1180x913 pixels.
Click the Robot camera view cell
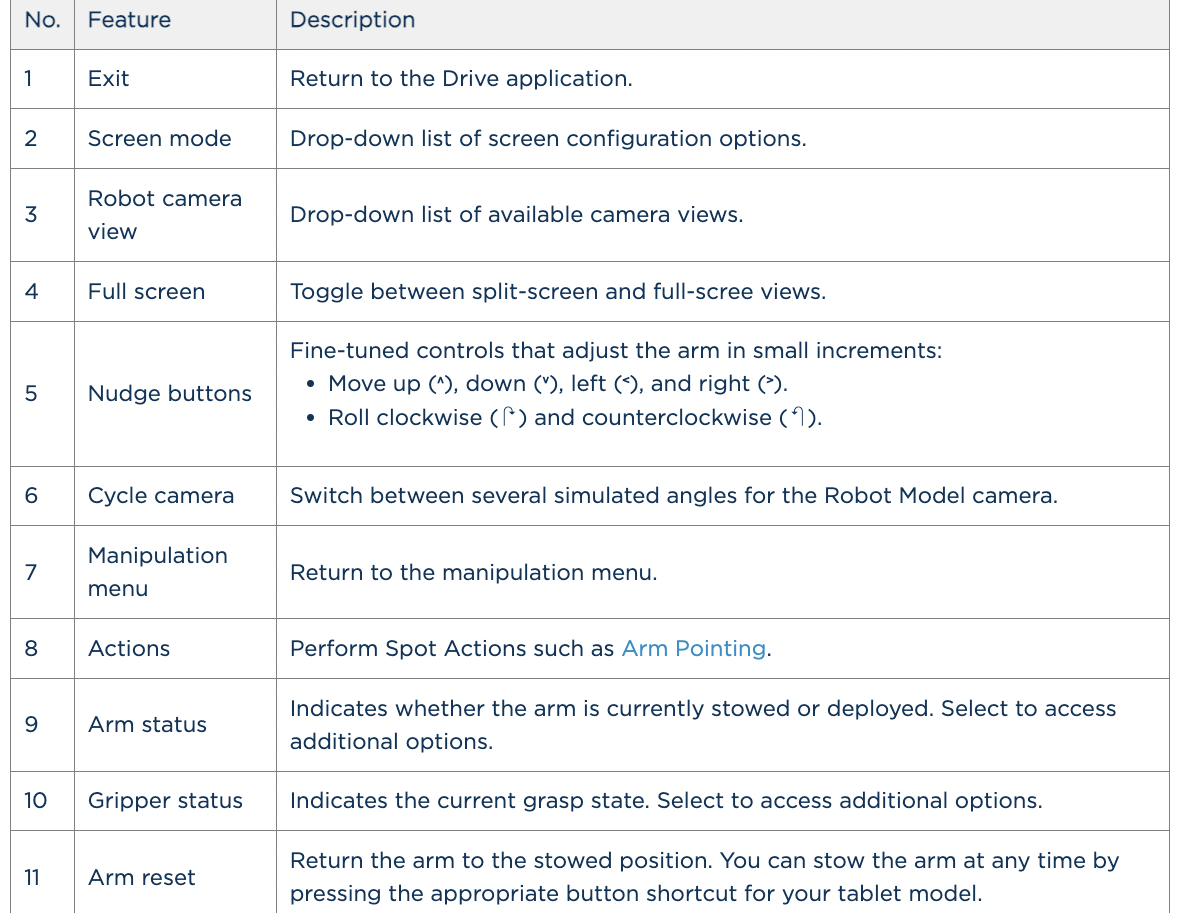(x=164, y=215)
